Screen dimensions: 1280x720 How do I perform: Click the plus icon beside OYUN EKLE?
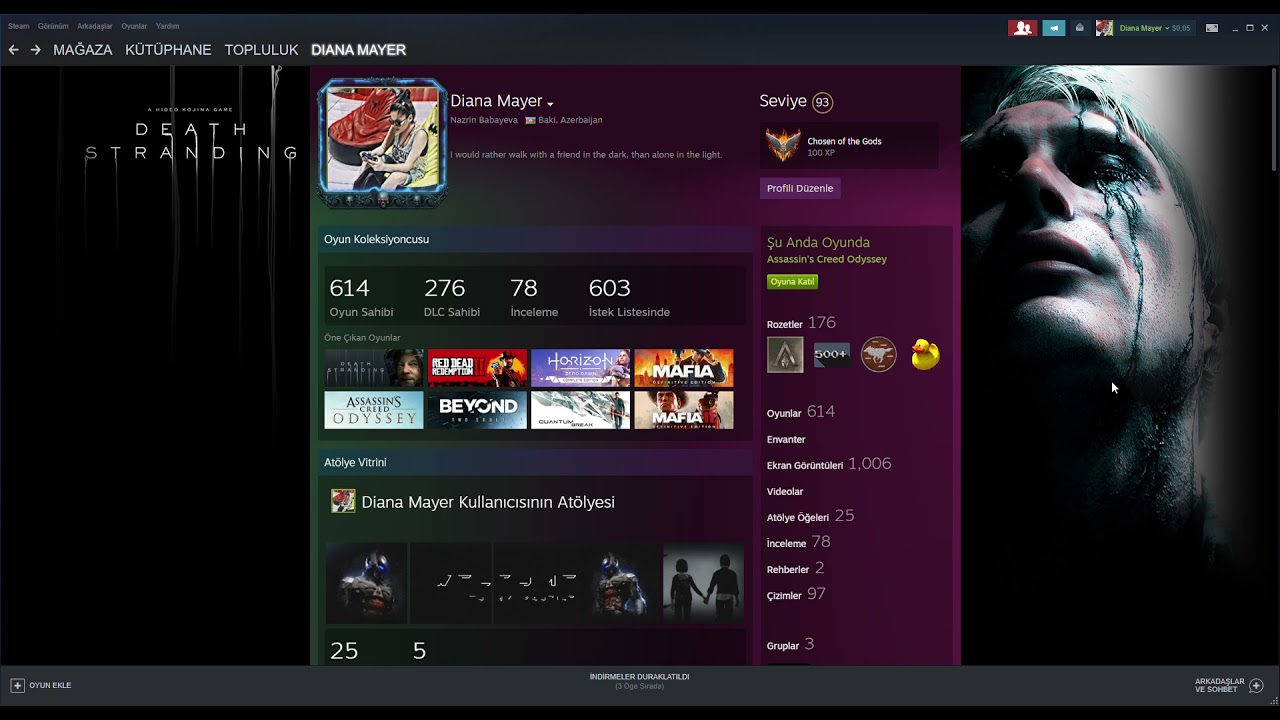17,685
